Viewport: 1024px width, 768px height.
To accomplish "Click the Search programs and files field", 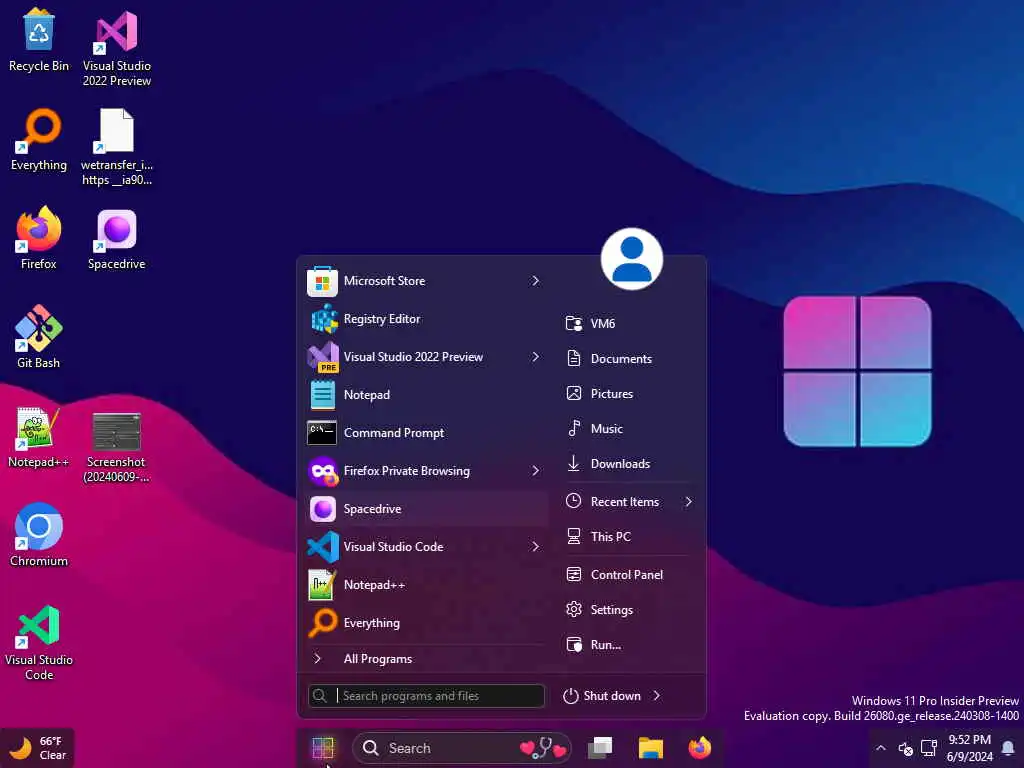I will point(426,696).
